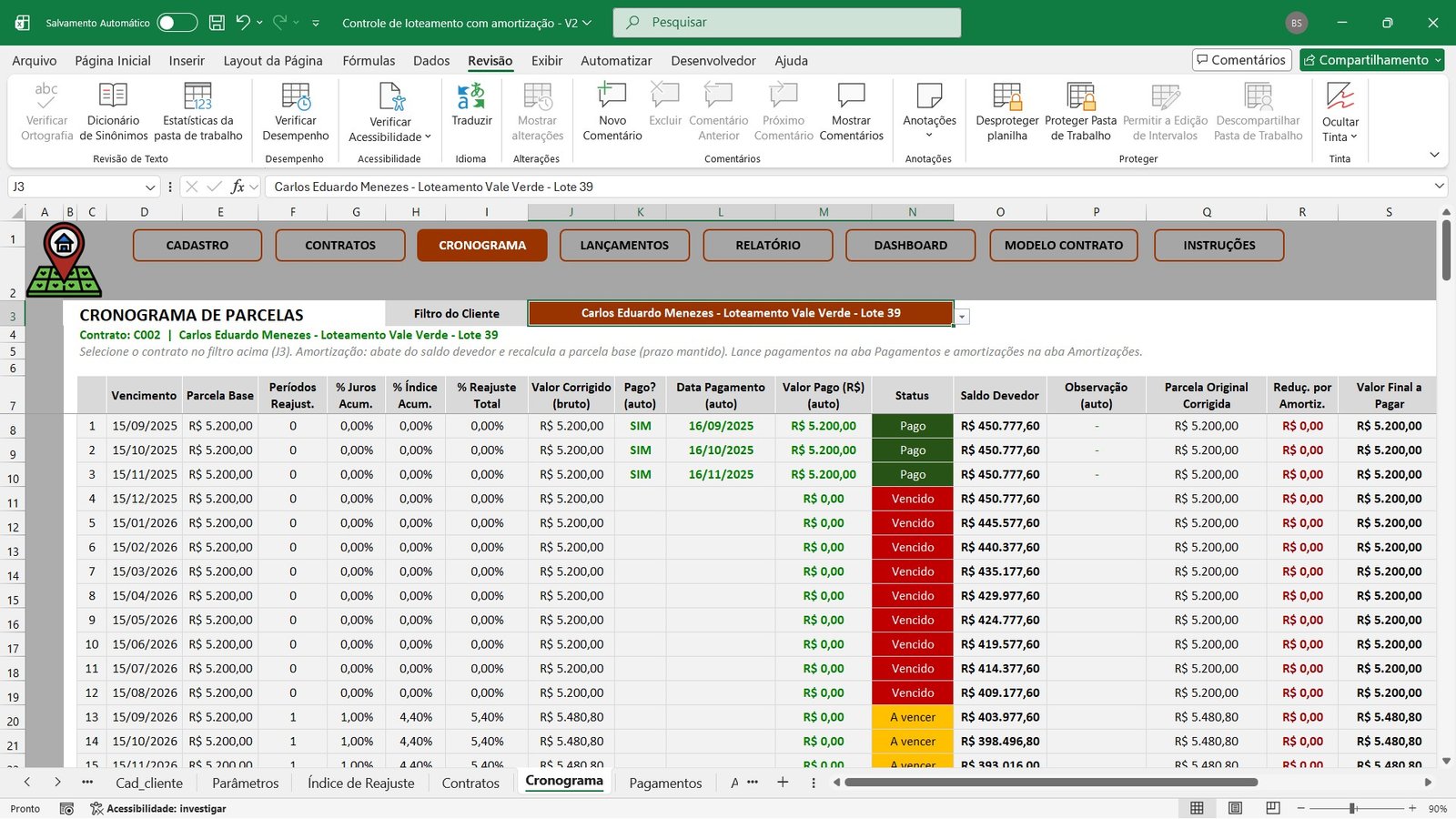The width and height of the screenshot is (1456, 819).
Task: Click the location pin logo image
Action: tap(64, 260)
